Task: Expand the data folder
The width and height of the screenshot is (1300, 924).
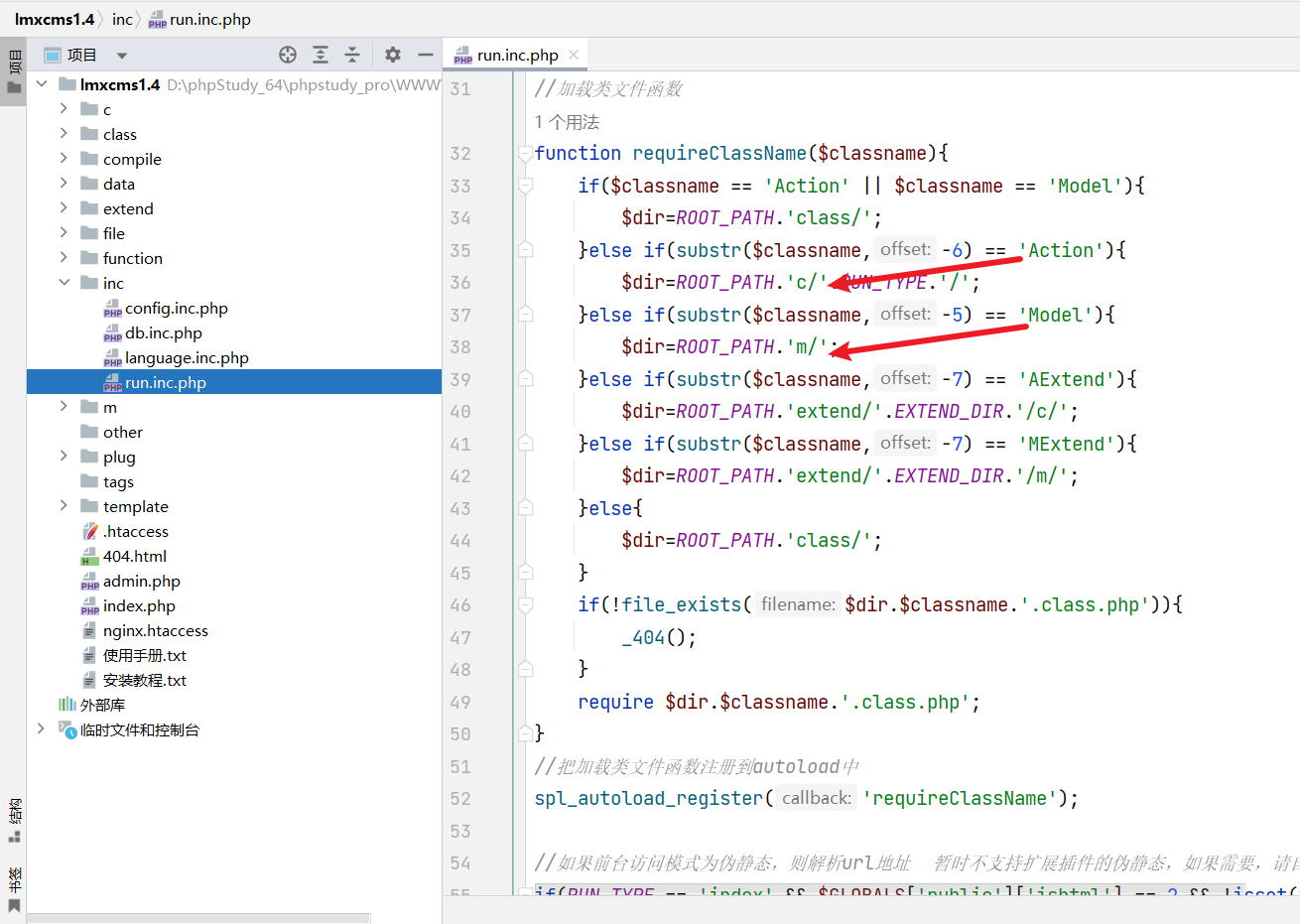Action: tap(64, 184)
